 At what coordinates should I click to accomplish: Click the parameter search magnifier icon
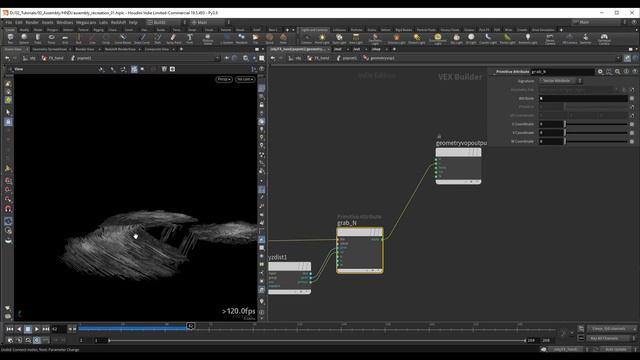(618, 71)
